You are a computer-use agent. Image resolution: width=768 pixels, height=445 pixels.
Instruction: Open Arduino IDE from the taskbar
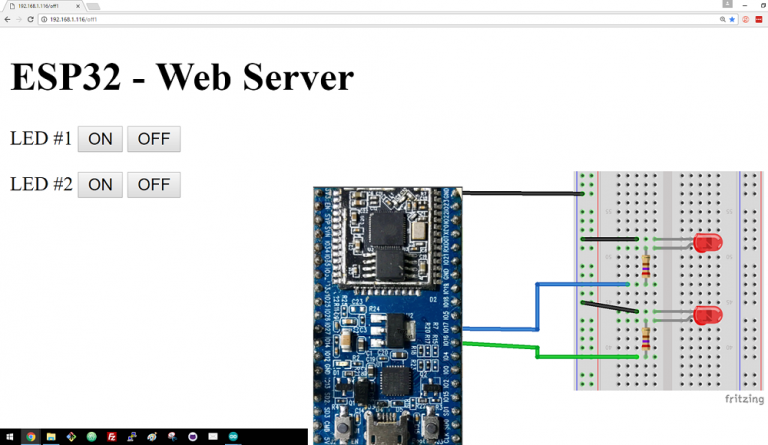(x=233, y=437)
